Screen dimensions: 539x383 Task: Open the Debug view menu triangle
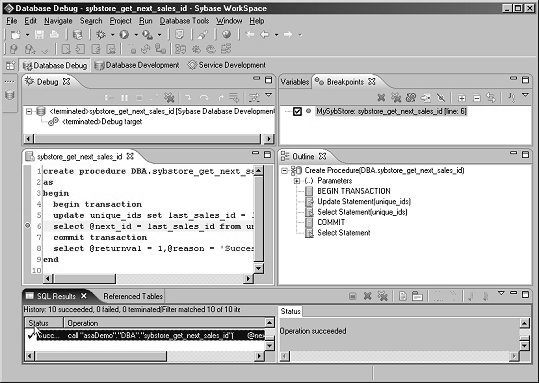(x=268, y=95)
